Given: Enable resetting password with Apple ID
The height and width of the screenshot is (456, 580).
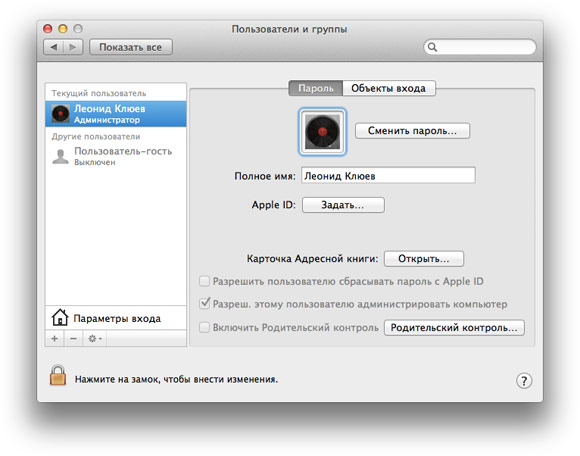Looking at the screenshot, I should pos(204,281).
